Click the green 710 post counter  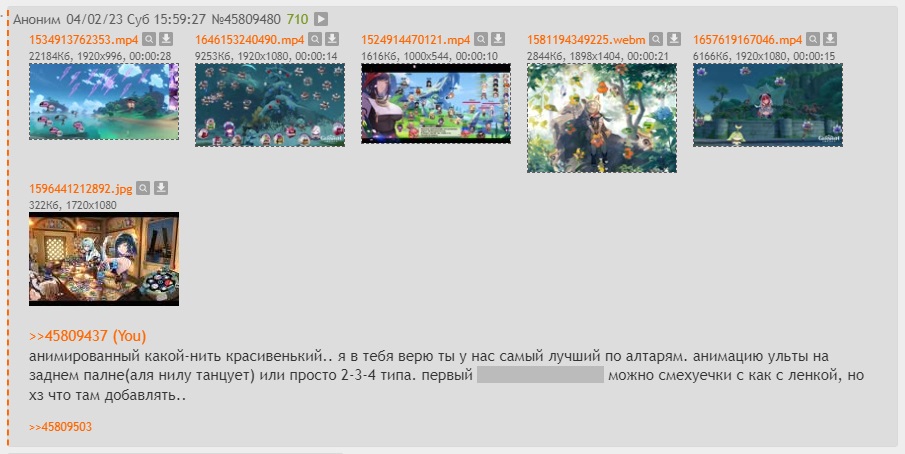[298, 19]
